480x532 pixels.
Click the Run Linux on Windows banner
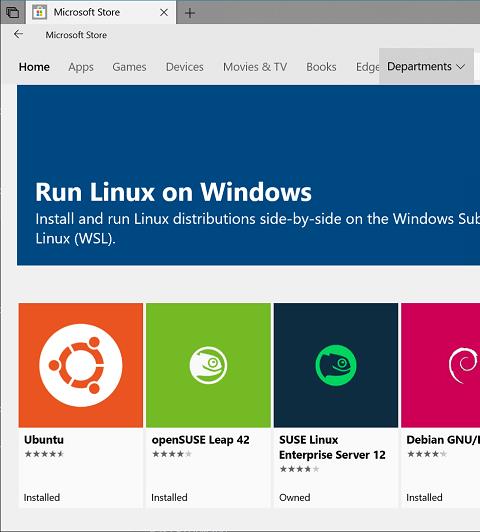coord(248,175)
